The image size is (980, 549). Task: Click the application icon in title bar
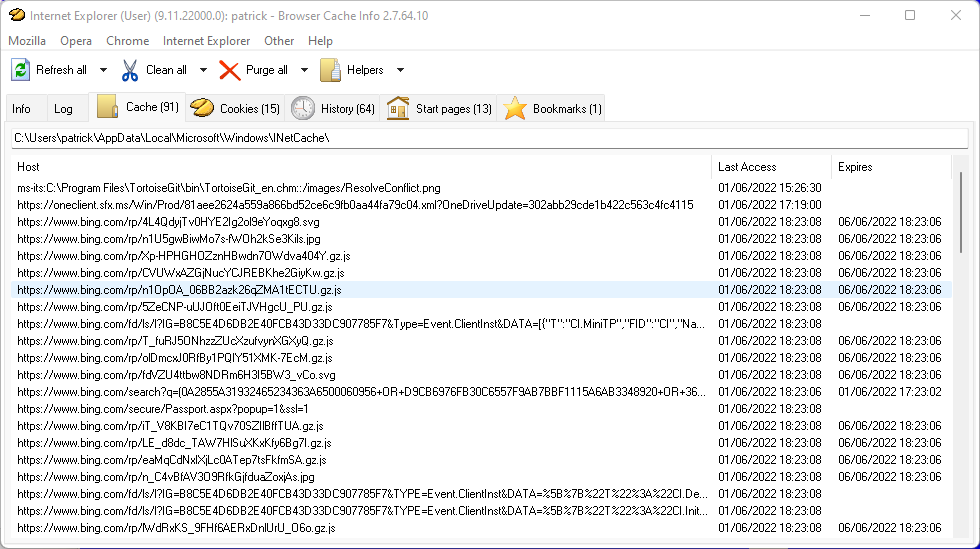(17, 15)
